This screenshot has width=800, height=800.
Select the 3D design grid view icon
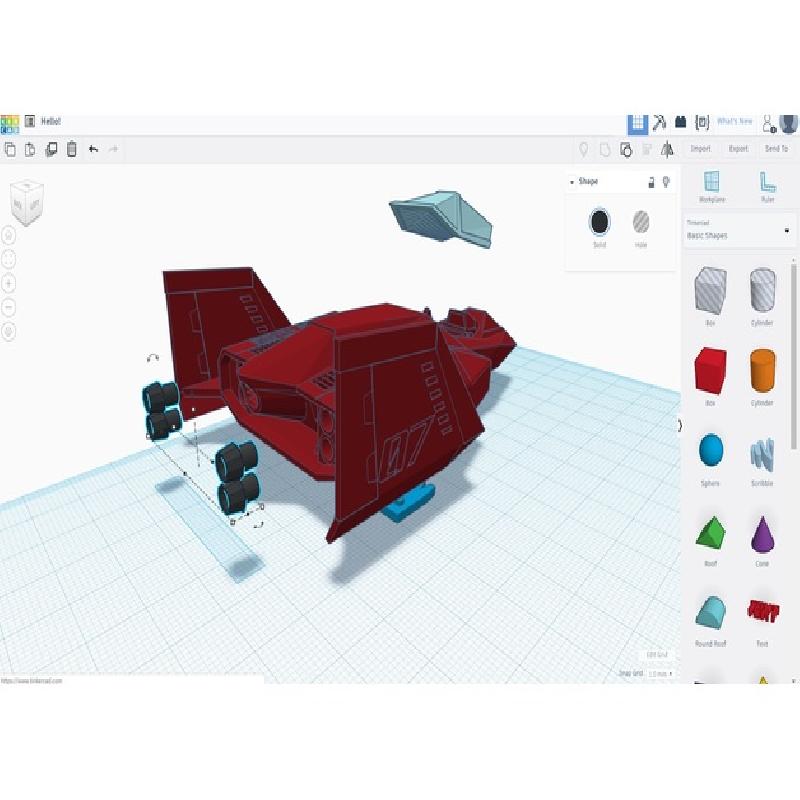[637, 123]
